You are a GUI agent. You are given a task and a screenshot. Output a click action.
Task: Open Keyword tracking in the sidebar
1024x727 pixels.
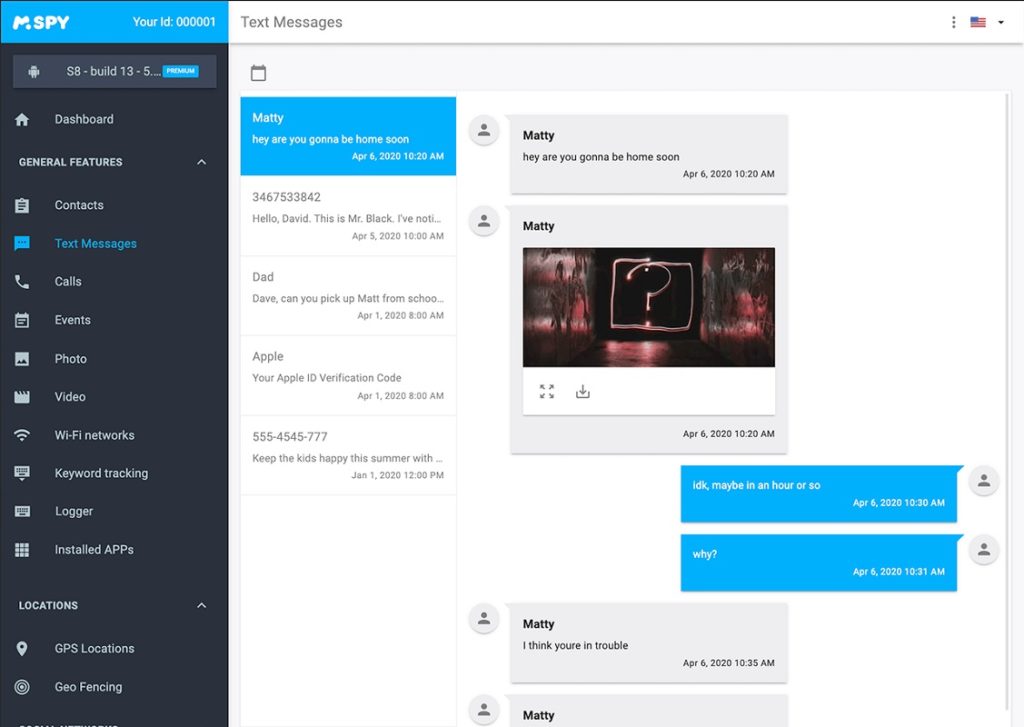(x=101, y=473)
